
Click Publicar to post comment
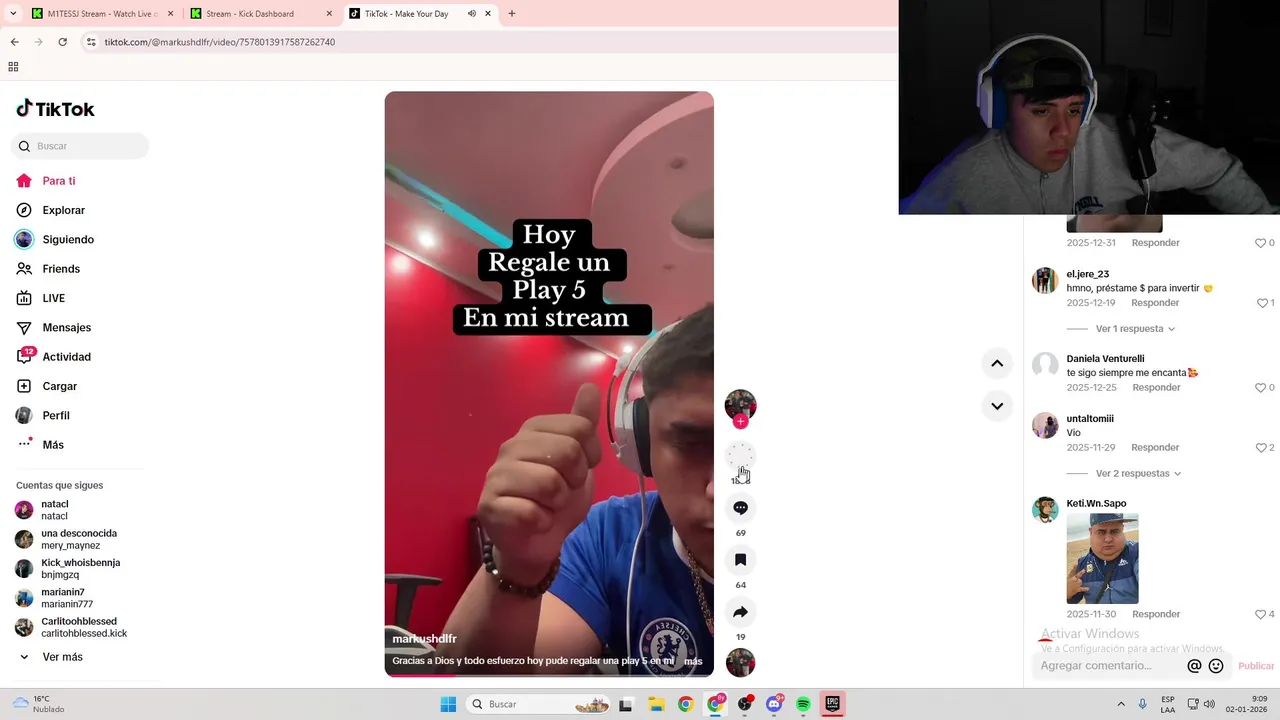(x=1256, y=666)
